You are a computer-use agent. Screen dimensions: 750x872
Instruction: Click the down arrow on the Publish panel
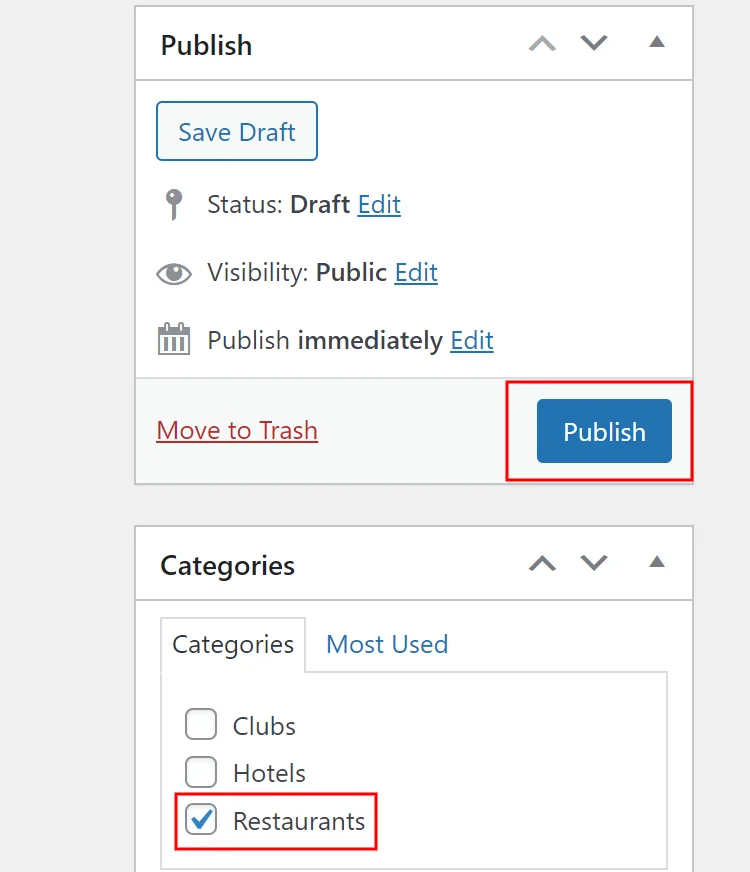593,43
